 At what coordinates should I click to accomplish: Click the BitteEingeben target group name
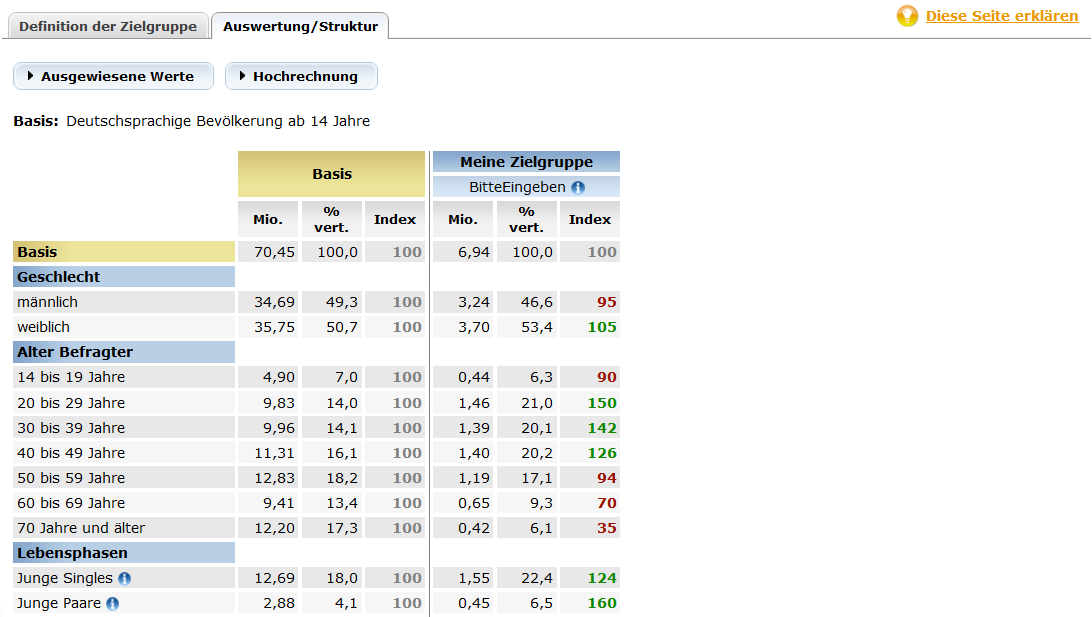click(x=517, y=187)
